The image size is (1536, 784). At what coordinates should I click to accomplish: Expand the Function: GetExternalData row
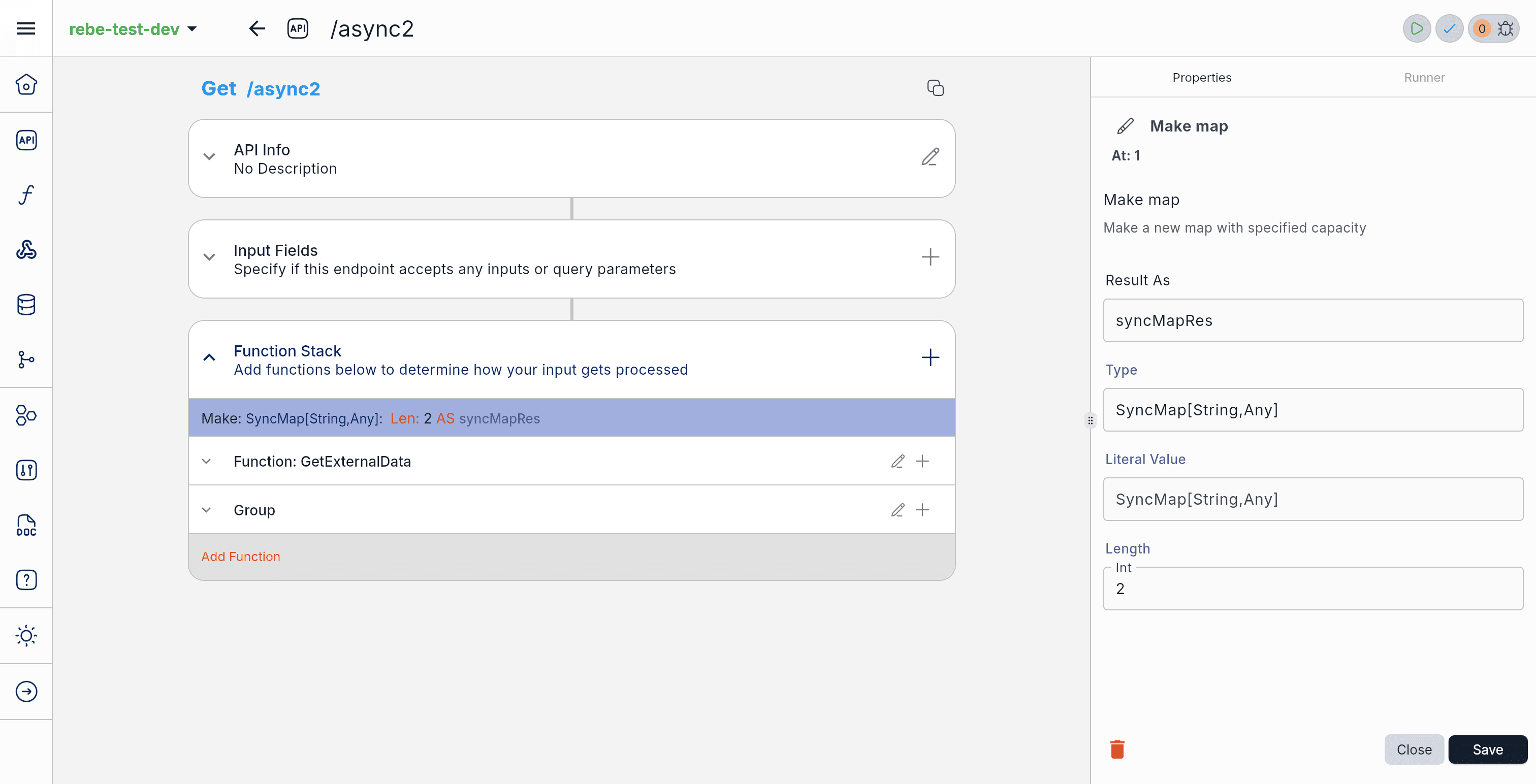coord(206,461)
